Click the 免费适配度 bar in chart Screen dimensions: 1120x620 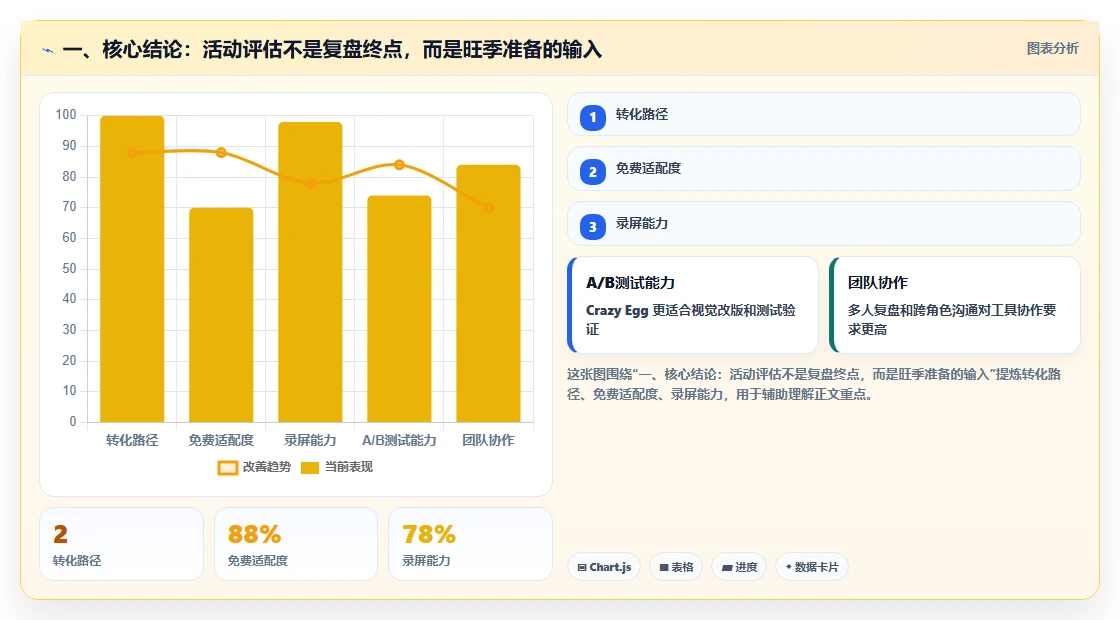(x=221, y=315)
